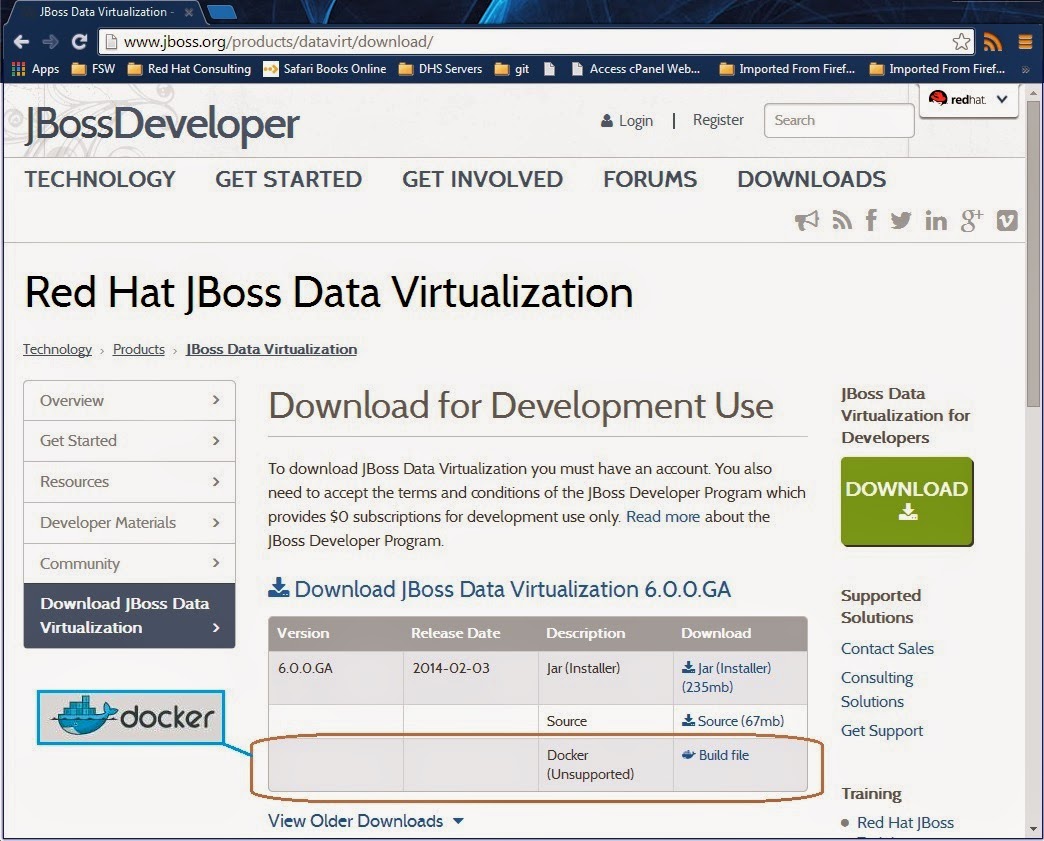Click the Read more link
The width and height of the screenshot is (1044, 841).
[x=662, y=517]
